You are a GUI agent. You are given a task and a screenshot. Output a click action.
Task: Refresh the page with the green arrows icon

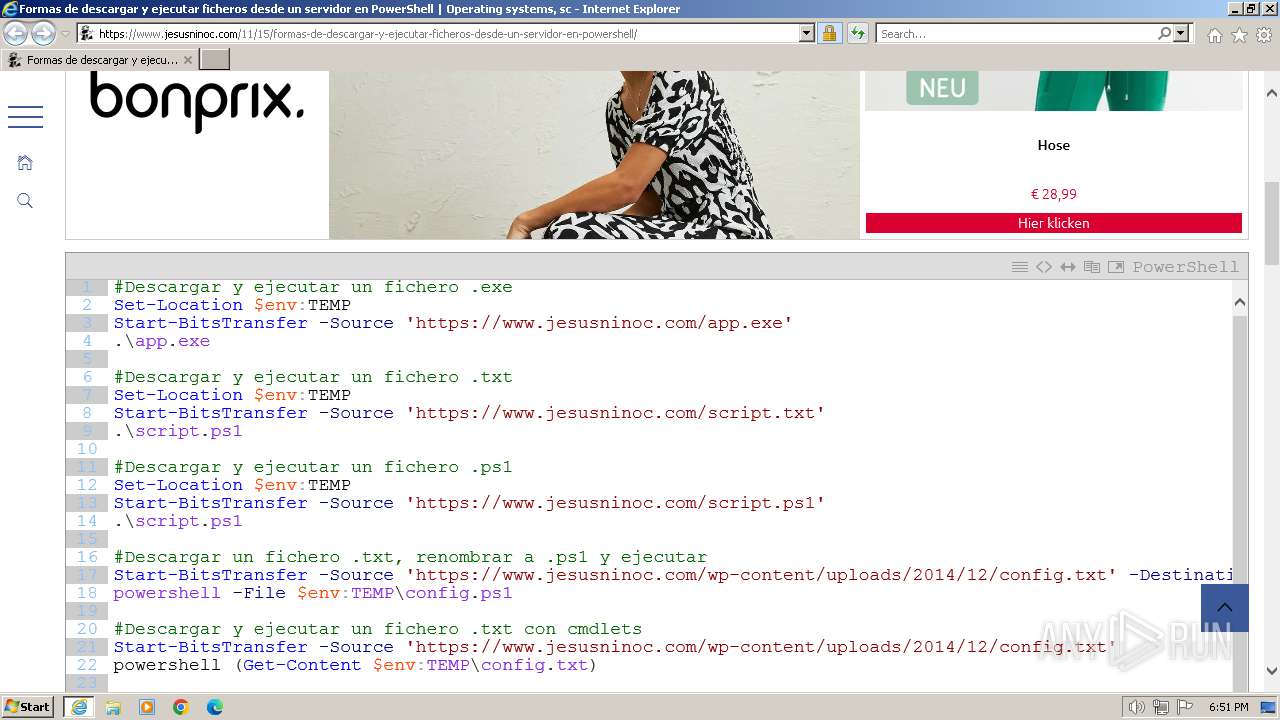[x=857, y=33]
